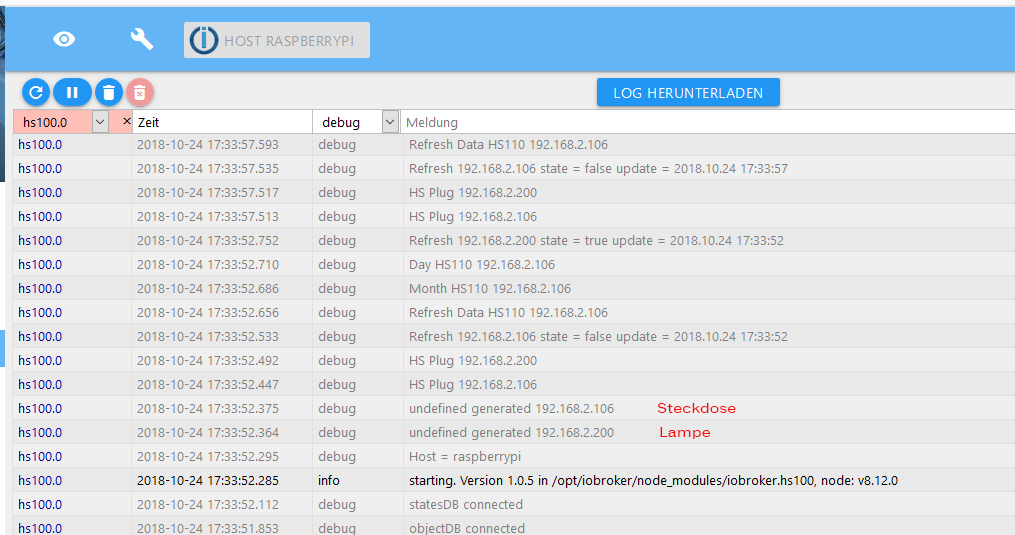Image resolution: width=1015 pixels, height=535 pixels.
Task: Click hs100.0 link in statesDB connected row
Action: click(40, 504)
